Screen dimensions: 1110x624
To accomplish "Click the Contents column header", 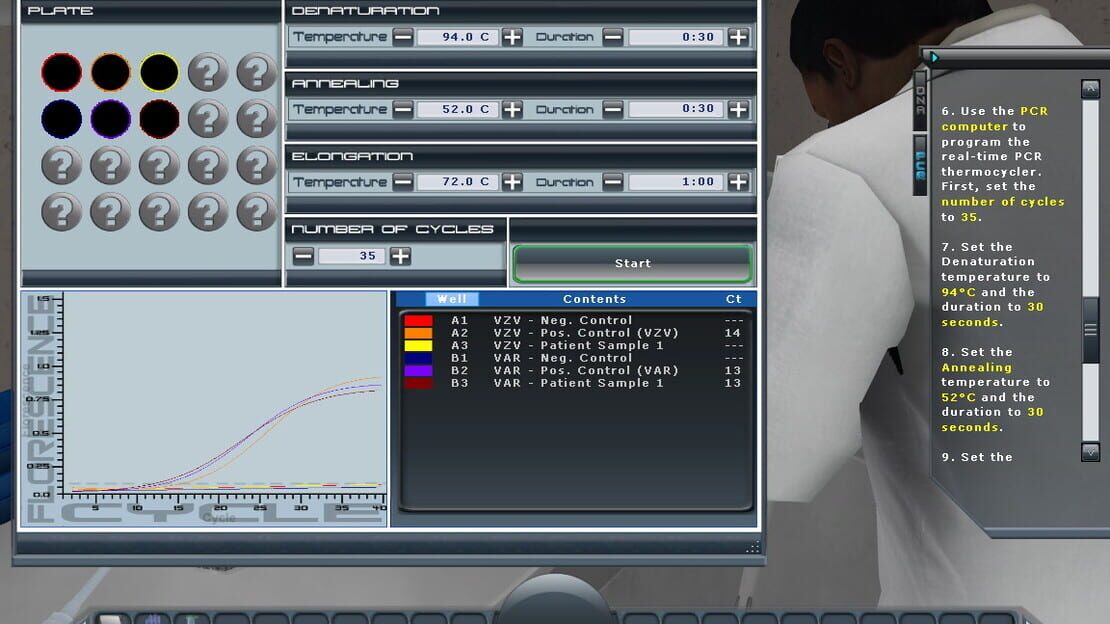I will click(595, 299).
